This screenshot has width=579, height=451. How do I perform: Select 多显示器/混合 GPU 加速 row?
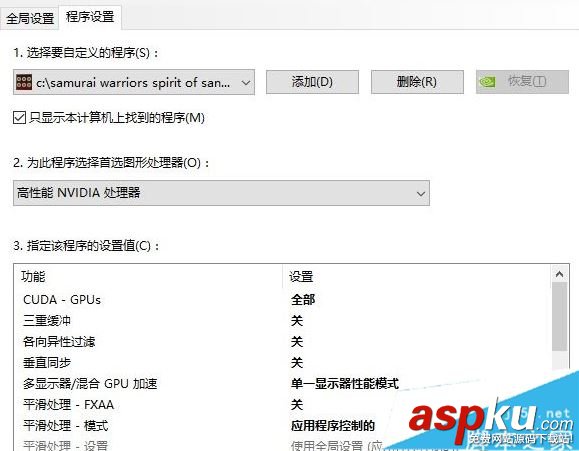[x=282, y=384]
